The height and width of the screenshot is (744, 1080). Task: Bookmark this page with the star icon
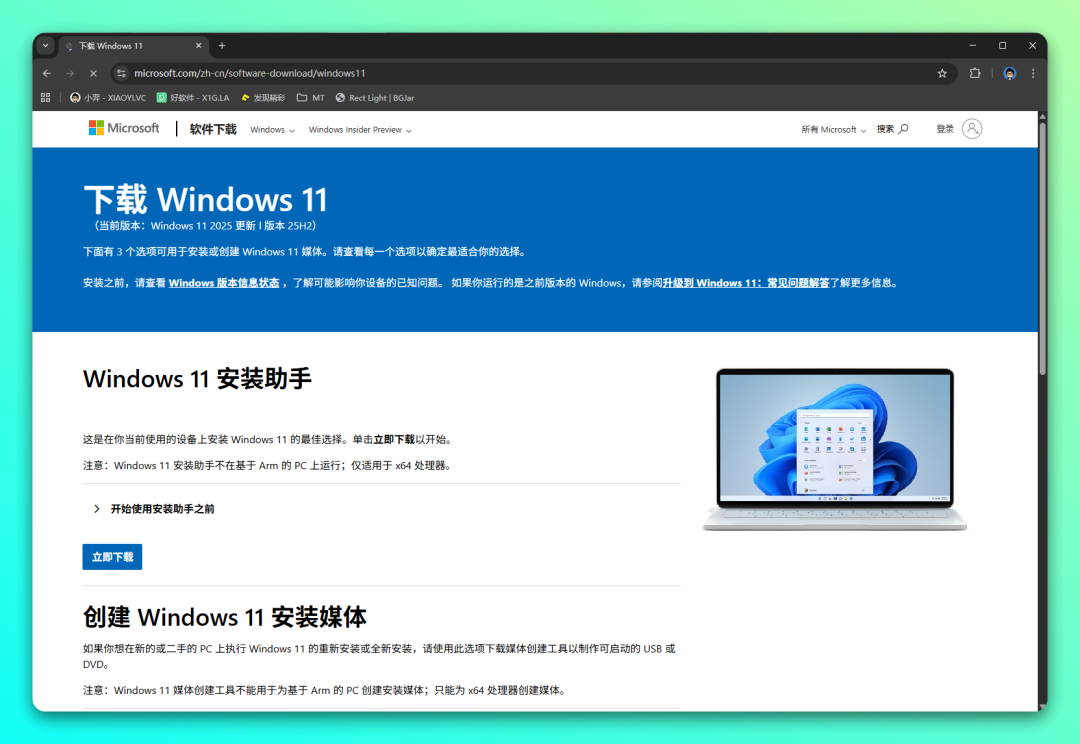click(x=942, y=73)
